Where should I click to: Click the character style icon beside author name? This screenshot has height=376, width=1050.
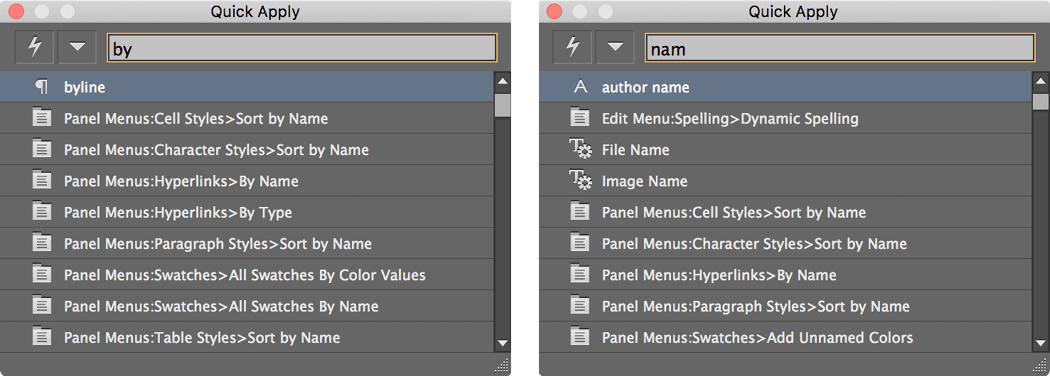[580, 86]
